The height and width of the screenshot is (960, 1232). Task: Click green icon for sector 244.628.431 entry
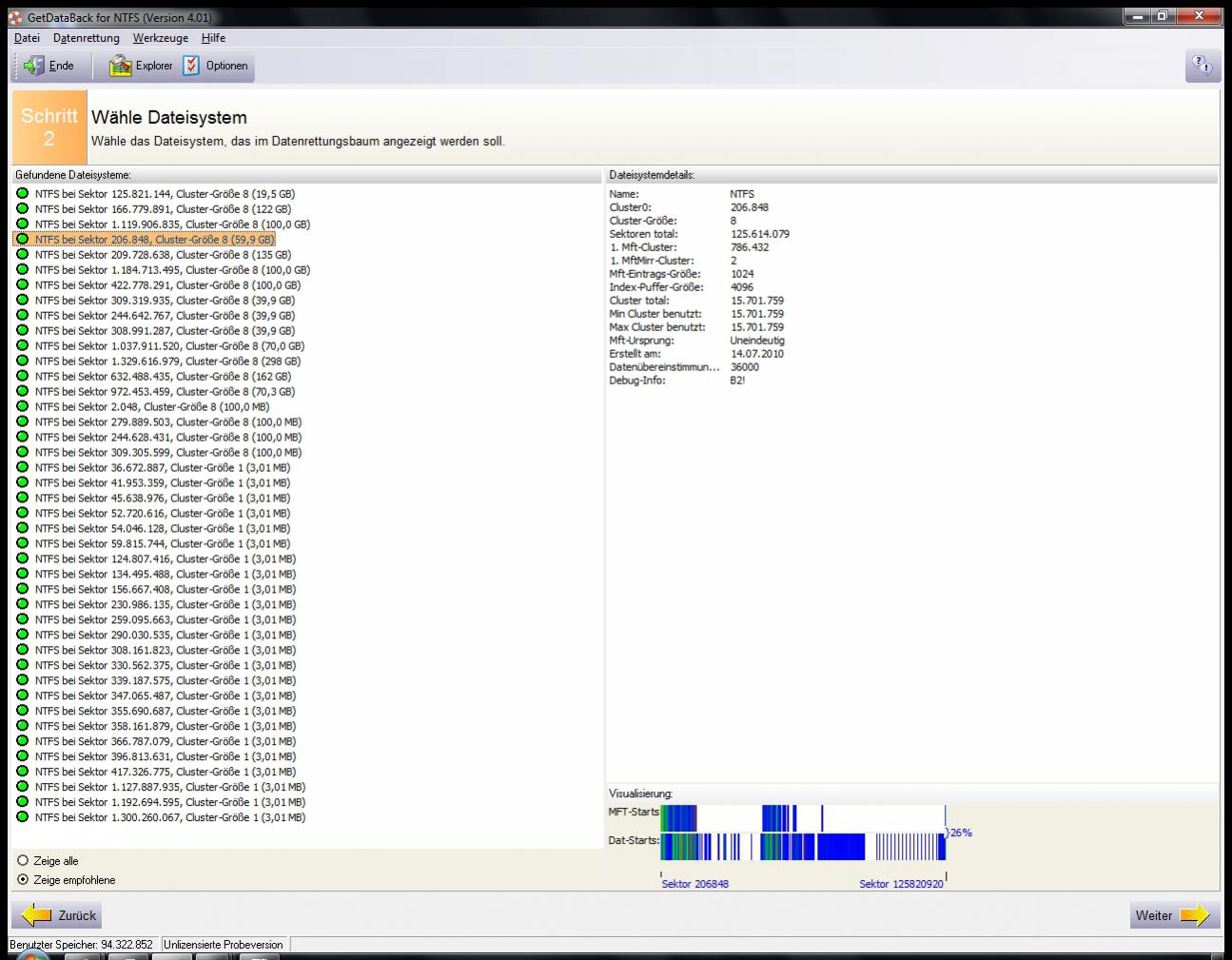coord(23,437)
